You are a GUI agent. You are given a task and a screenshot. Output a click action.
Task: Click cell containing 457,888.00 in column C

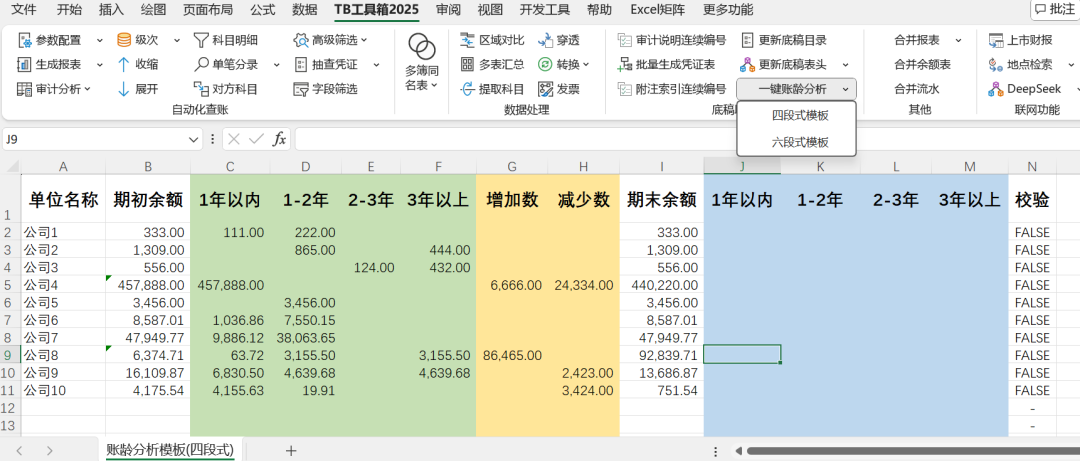tap(230, 285)
